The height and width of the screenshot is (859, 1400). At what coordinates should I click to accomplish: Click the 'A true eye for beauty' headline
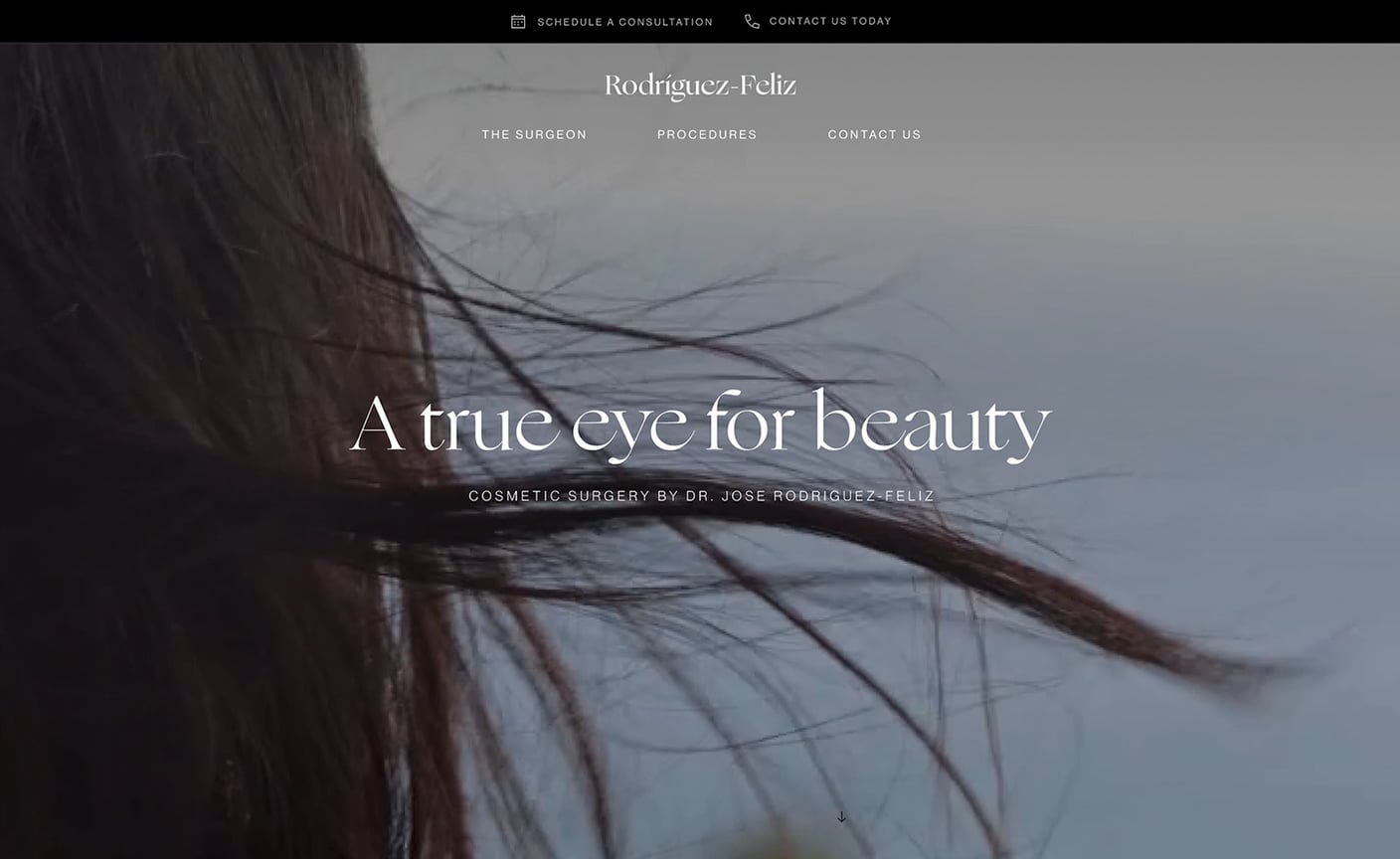point(700,425)
